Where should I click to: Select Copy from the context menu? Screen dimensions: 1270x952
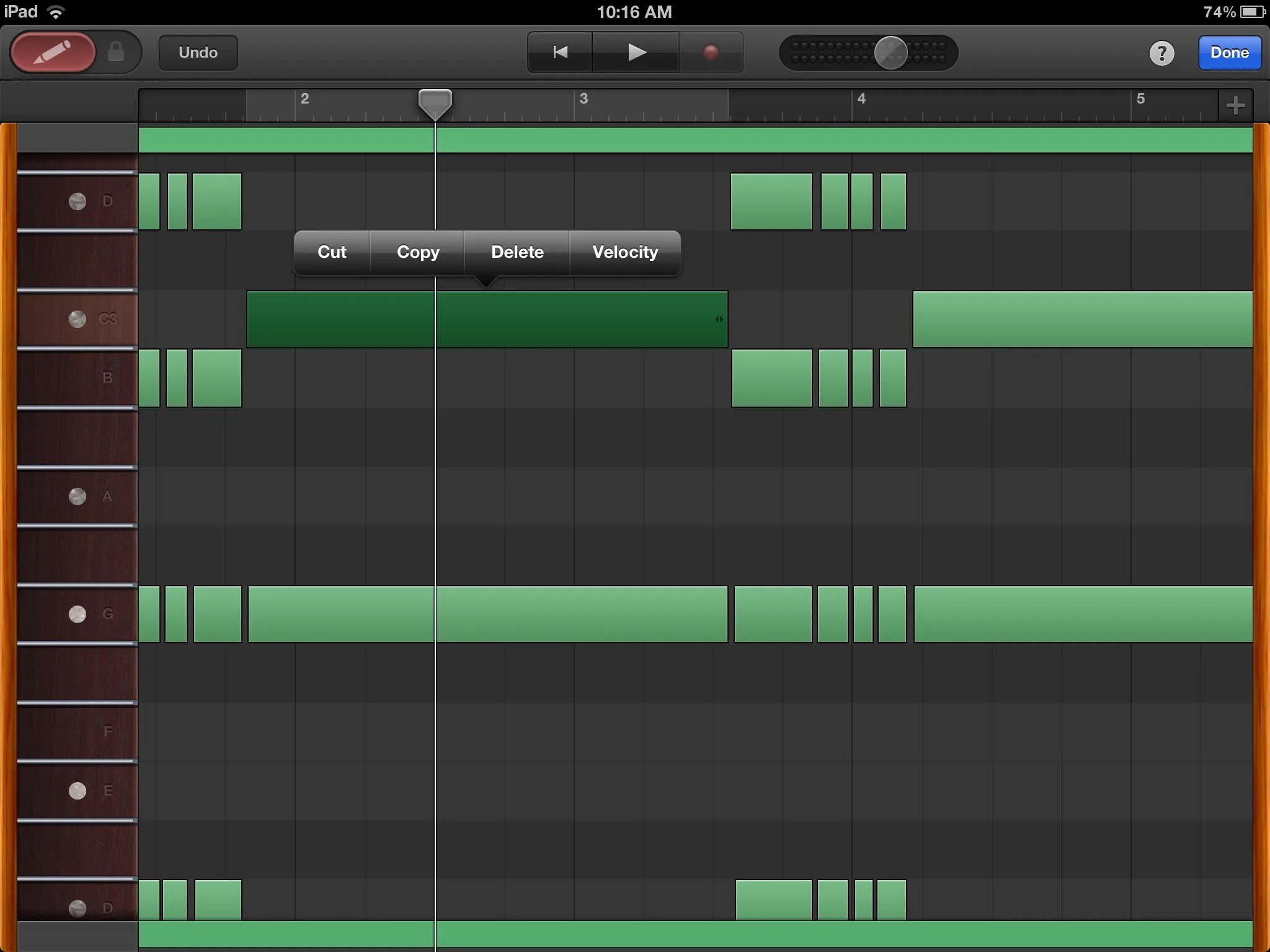click(418, 251)
